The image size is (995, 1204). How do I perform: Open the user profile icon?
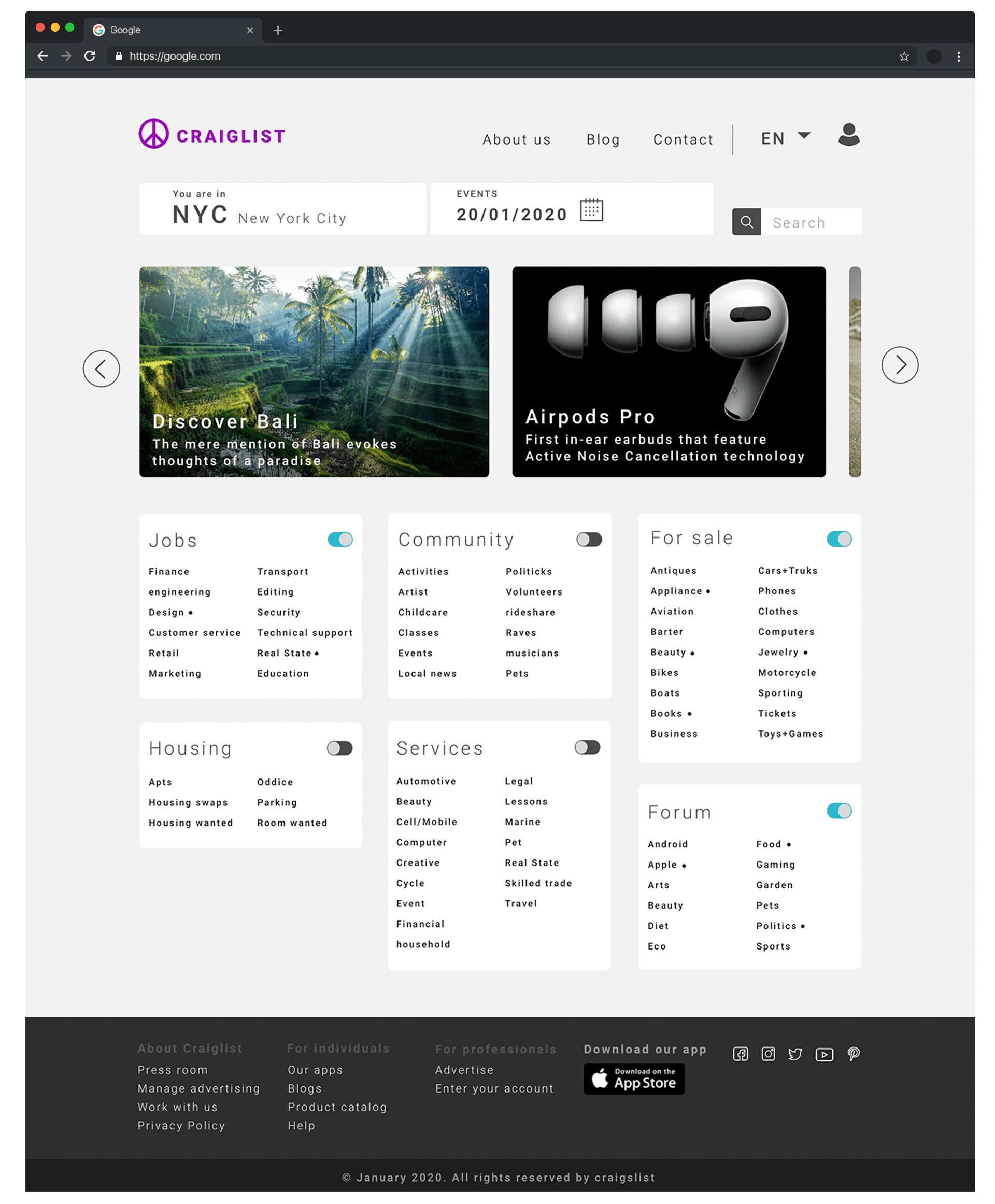(848, 135)
